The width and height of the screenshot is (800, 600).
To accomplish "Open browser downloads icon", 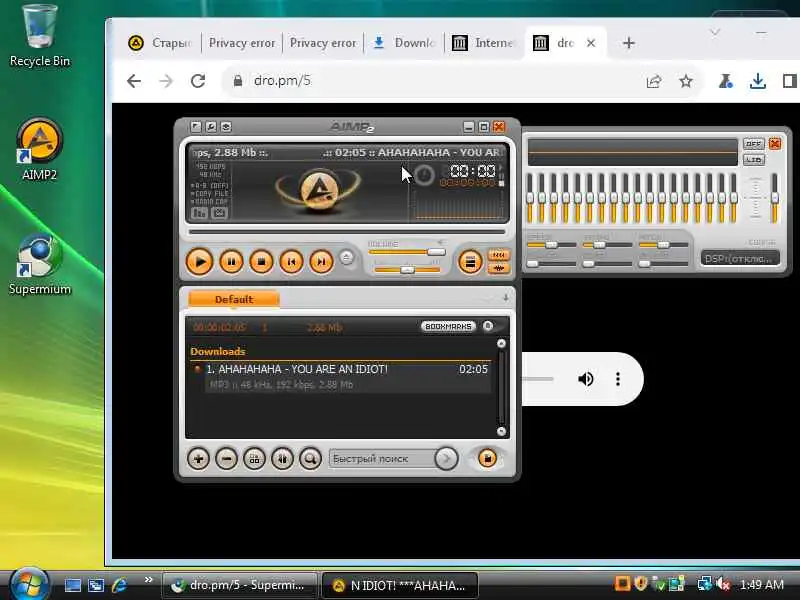I will point(758,81).
